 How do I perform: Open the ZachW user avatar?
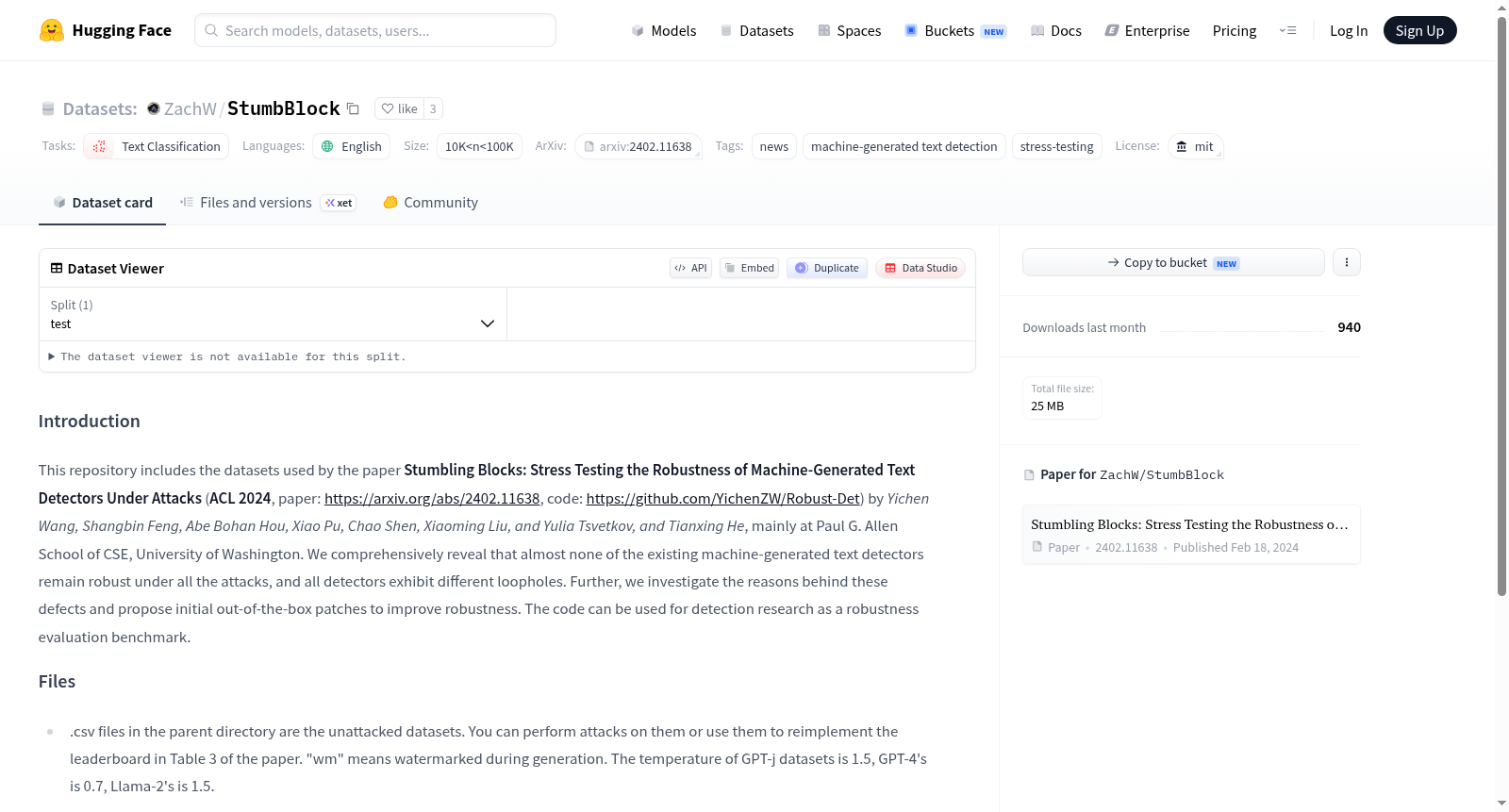click(x=154, y=108)
